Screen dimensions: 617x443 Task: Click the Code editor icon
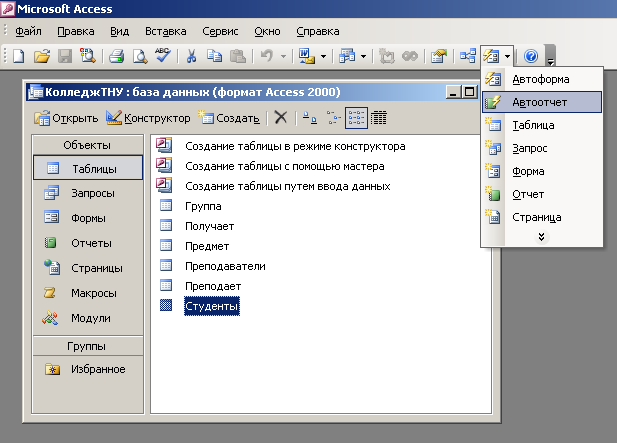point(386,56)
